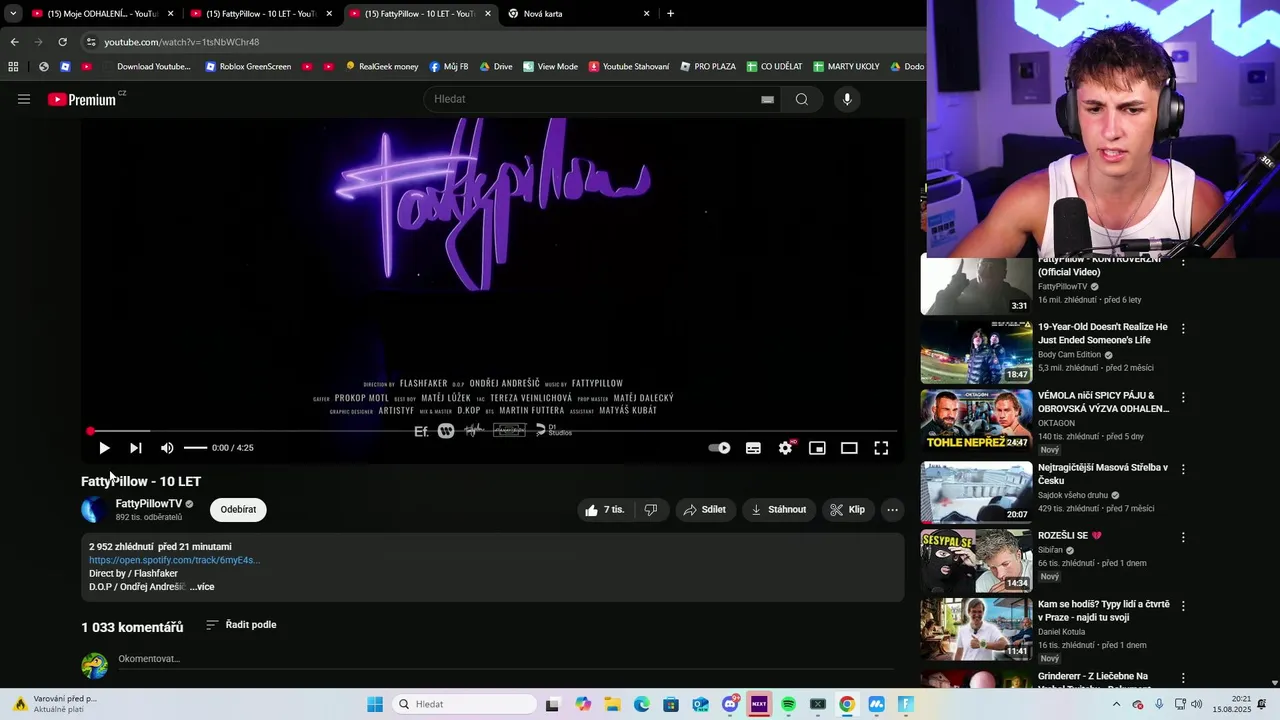Open Spotify from the taskbar
This screenshot has height=720, width=1280.
(x=788, y=704)
